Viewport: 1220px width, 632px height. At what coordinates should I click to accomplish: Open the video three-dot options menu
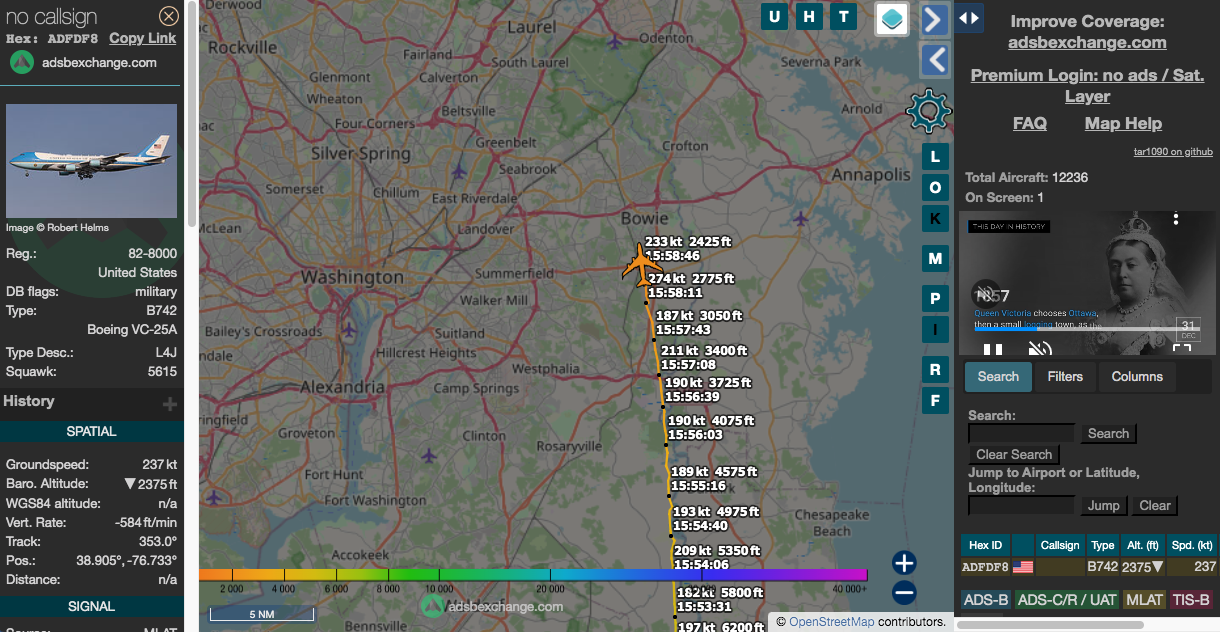point(1177,219)
